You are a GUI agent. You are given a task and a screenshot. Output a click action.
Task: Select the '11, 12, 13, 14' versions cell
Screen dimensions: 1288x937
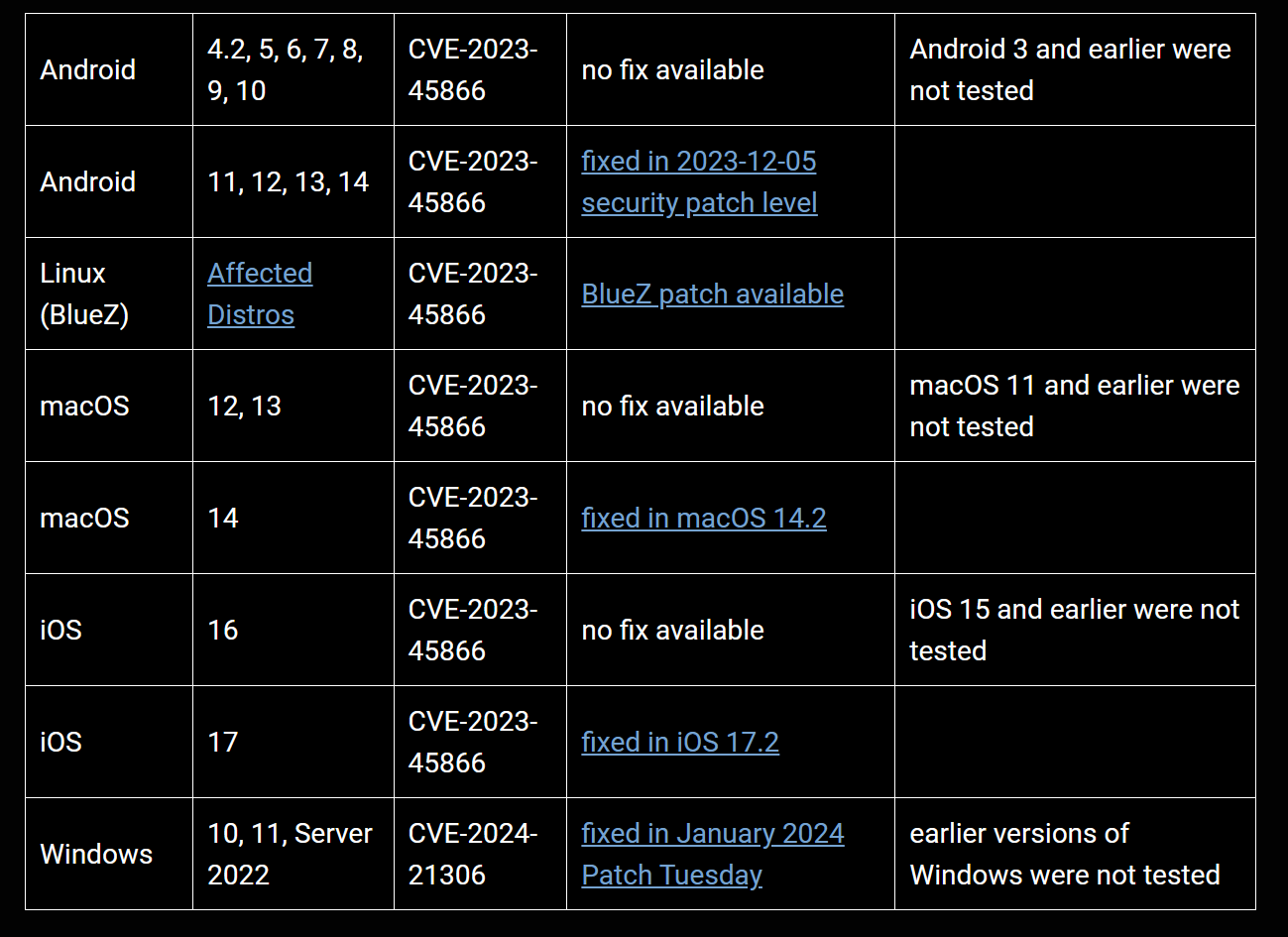(x=293, y=181)
